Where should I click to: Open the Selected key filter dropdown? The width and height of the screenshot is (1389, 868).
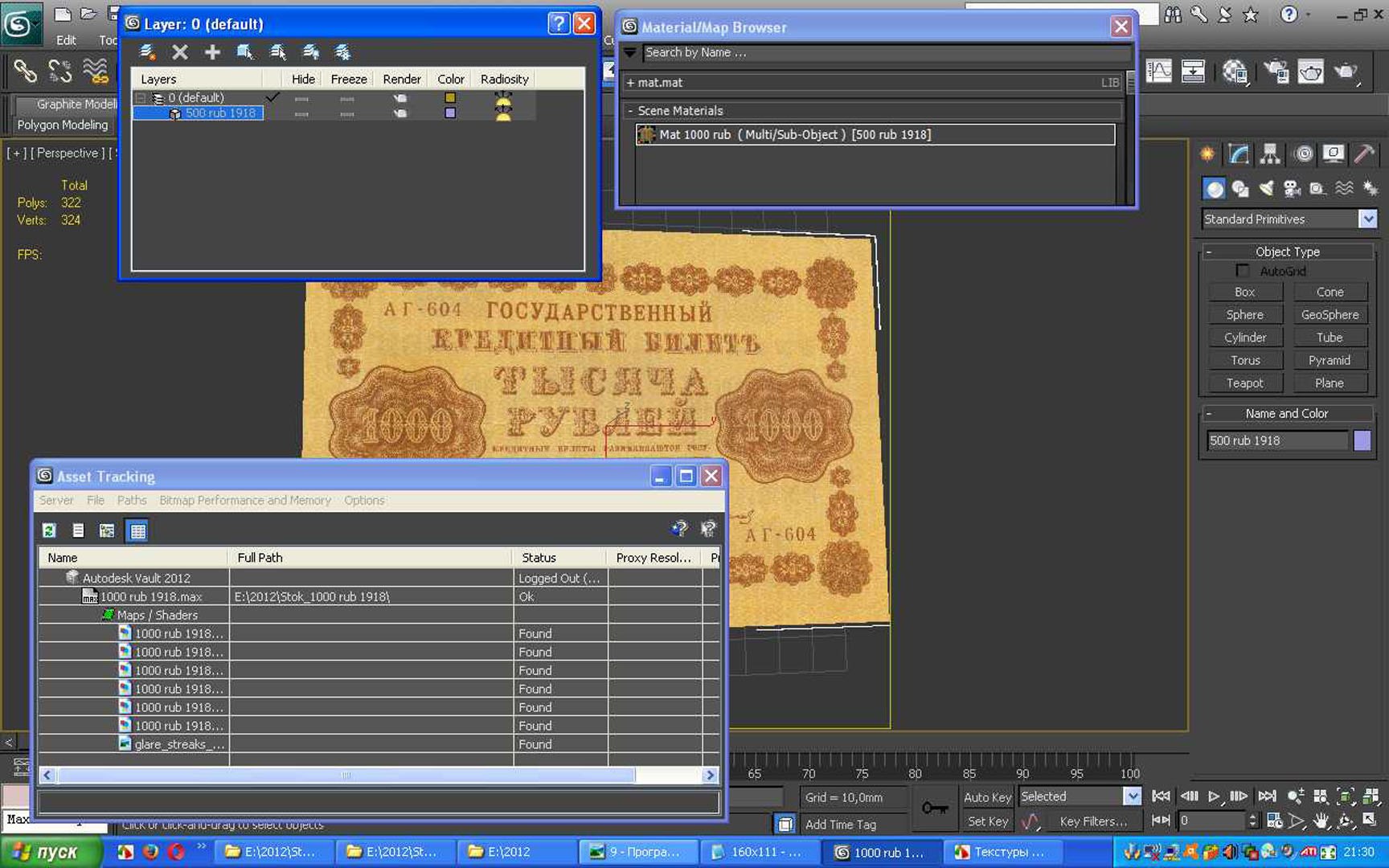click(x=1133, y=796)
